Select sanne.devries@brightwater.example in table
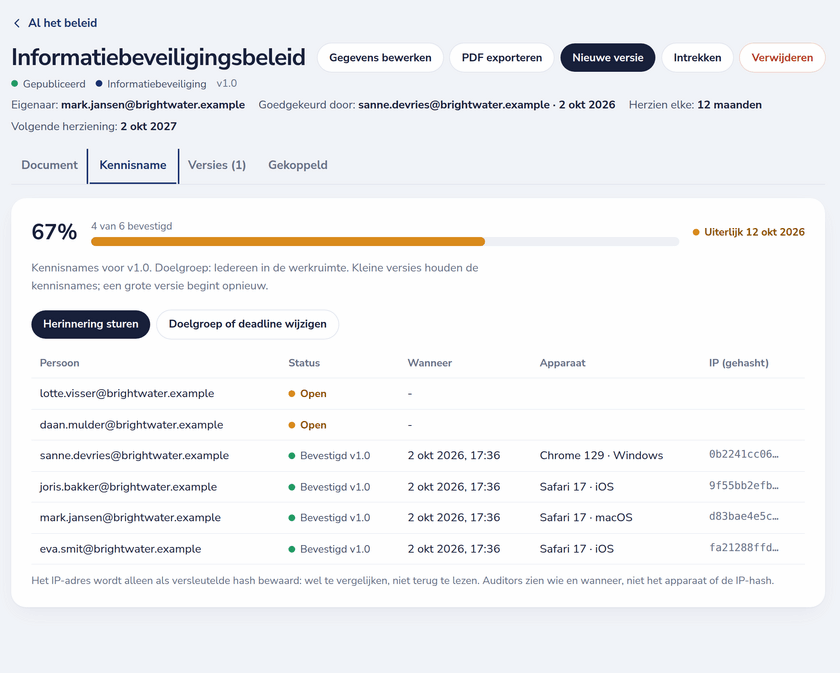Viewport: 840px width, 673px height. click(x=134, y=455)
